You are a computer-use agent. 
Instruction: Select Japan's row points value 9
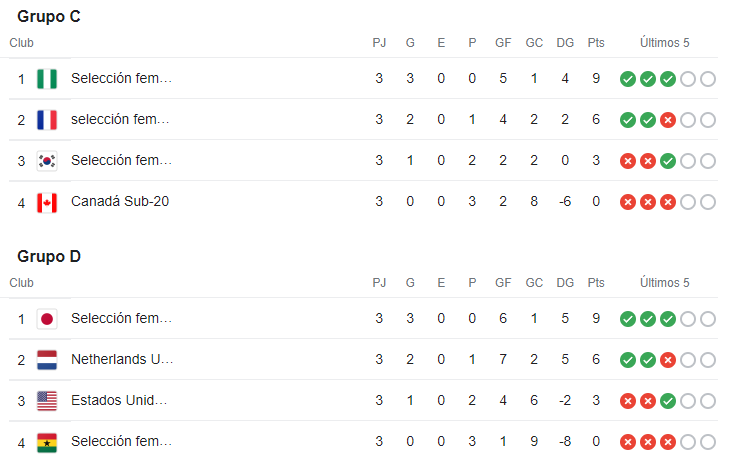(x=596, y=319)
